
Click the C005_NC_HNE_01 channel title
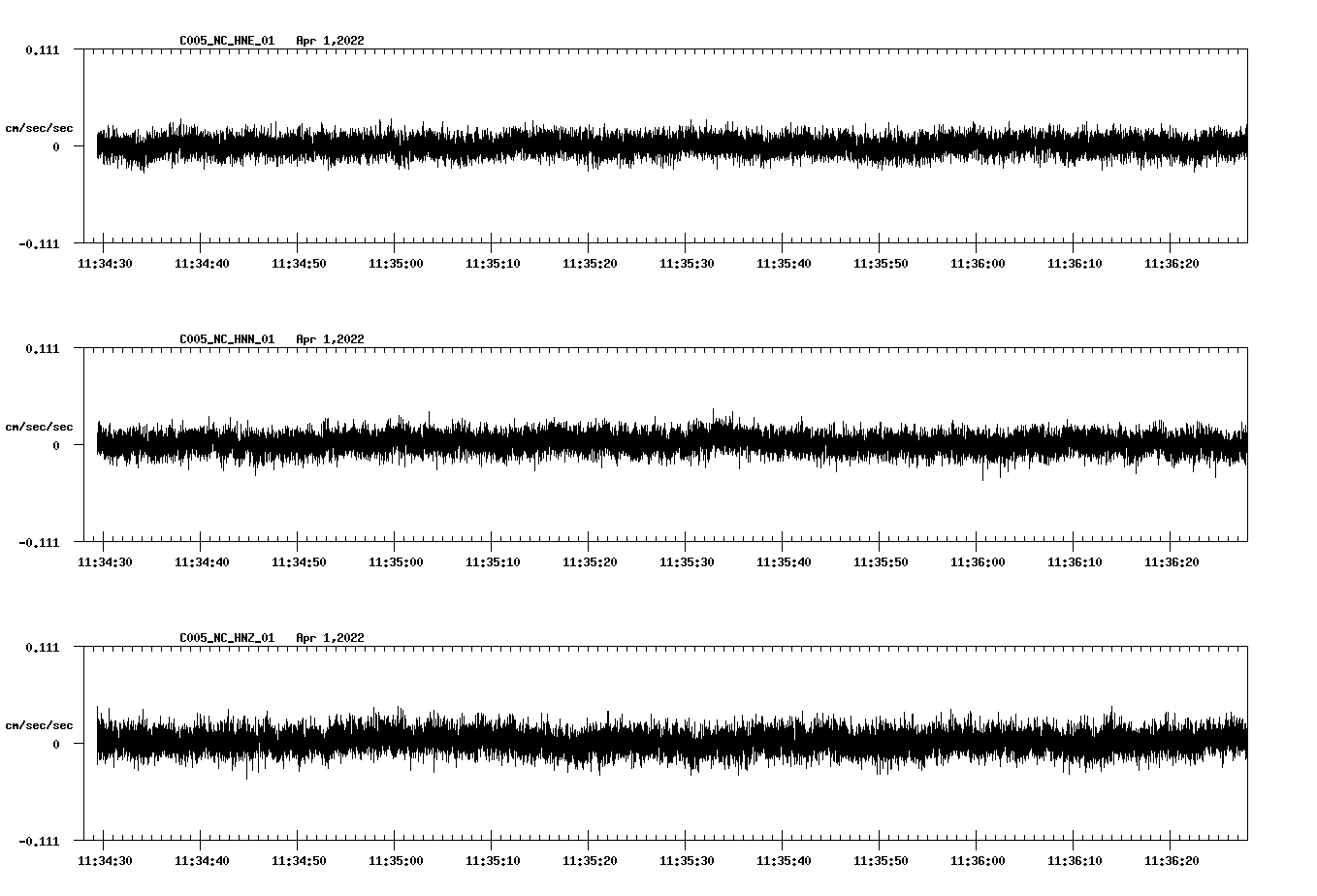[227, 41]
